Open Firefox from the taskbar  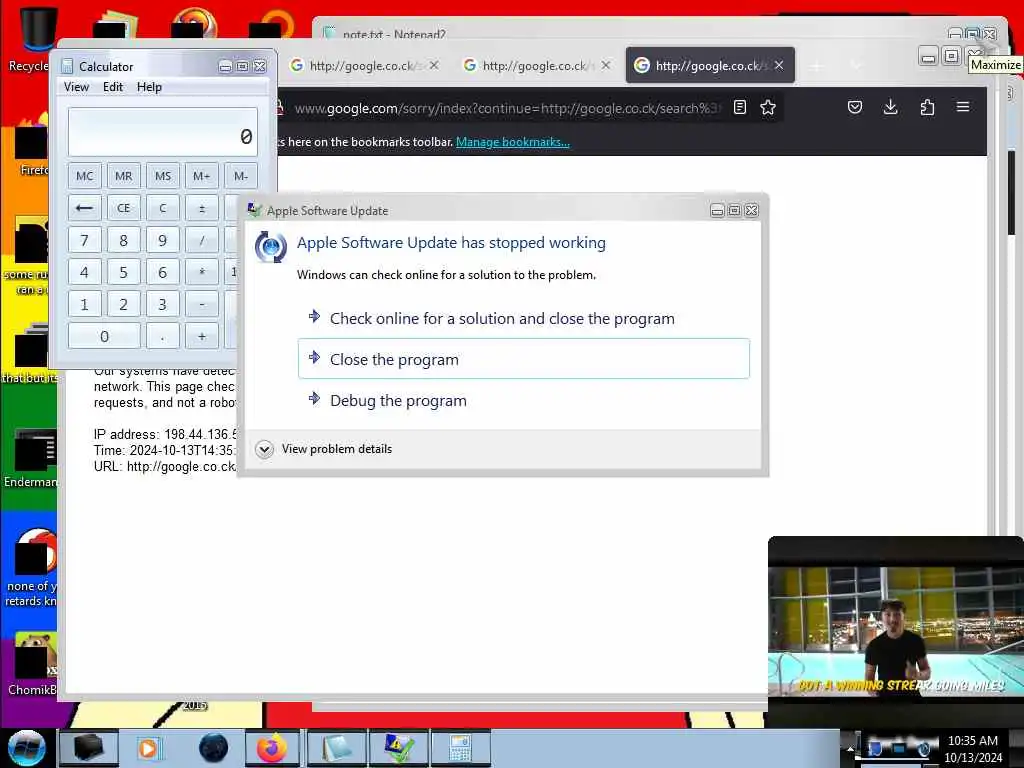click(x=272, y=748)
